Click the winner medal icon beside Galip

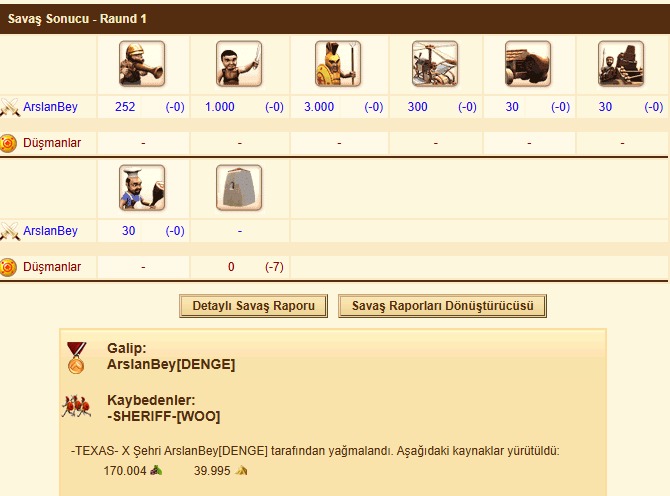[76, 358]
